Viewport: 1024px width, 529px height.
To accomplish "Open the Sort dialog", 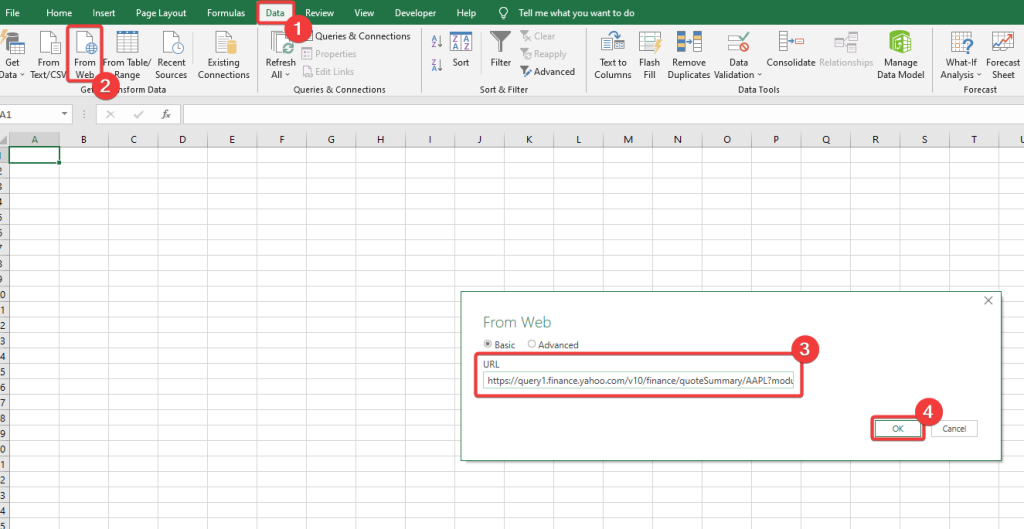I will click(x=461, y=50).
